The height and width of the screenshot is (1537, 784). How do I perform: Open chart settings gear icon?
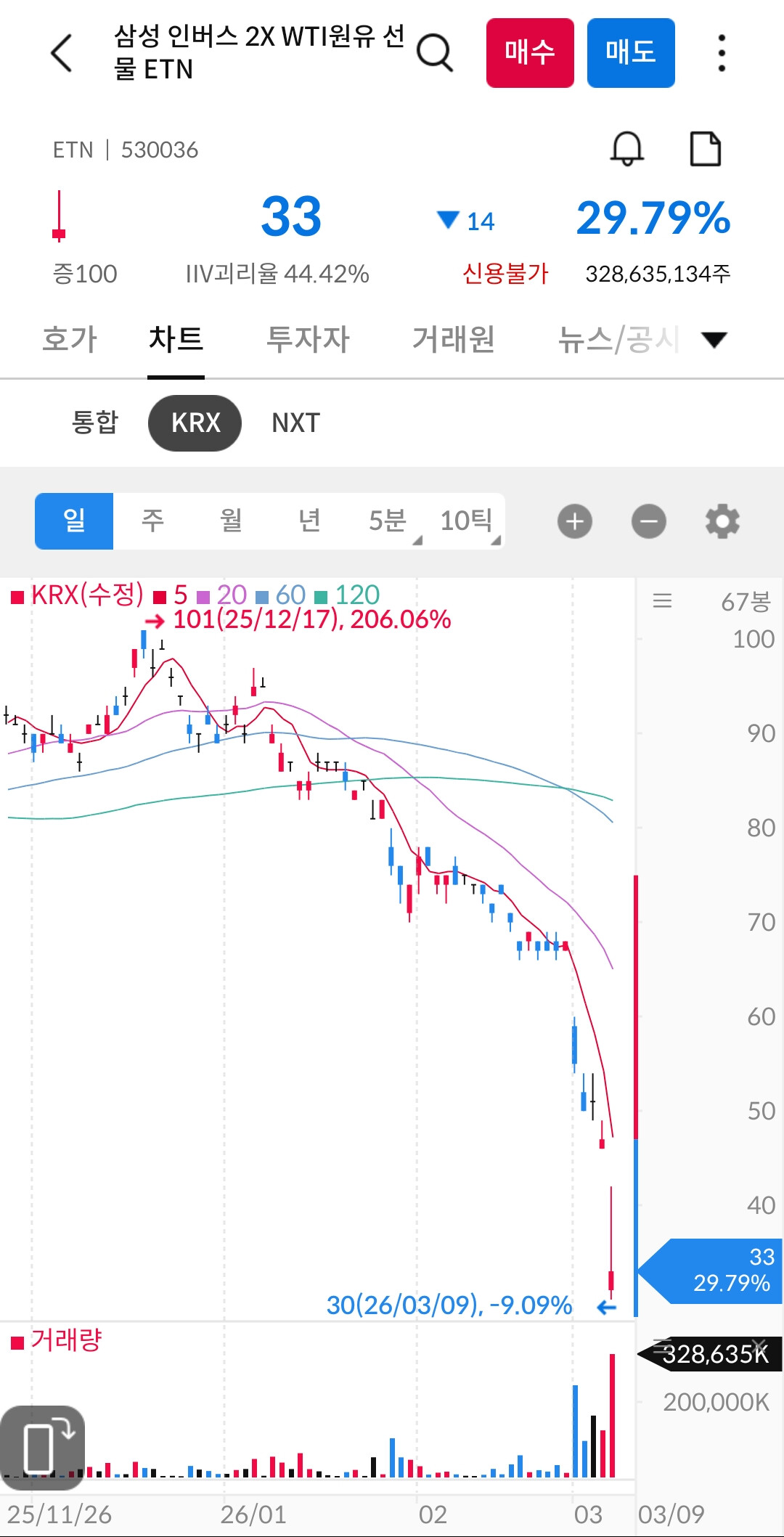click(x=722, y=521)
